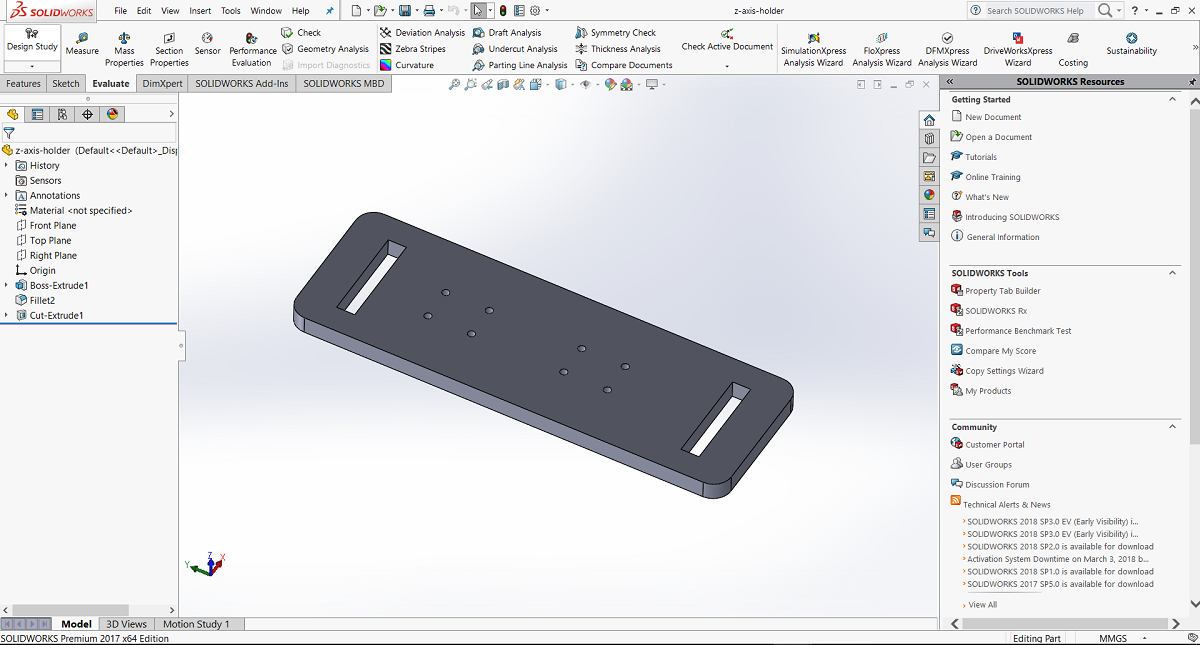Open the Sustainability tool
This screenshot has height=645, width=1200.
coord(1131,44)
